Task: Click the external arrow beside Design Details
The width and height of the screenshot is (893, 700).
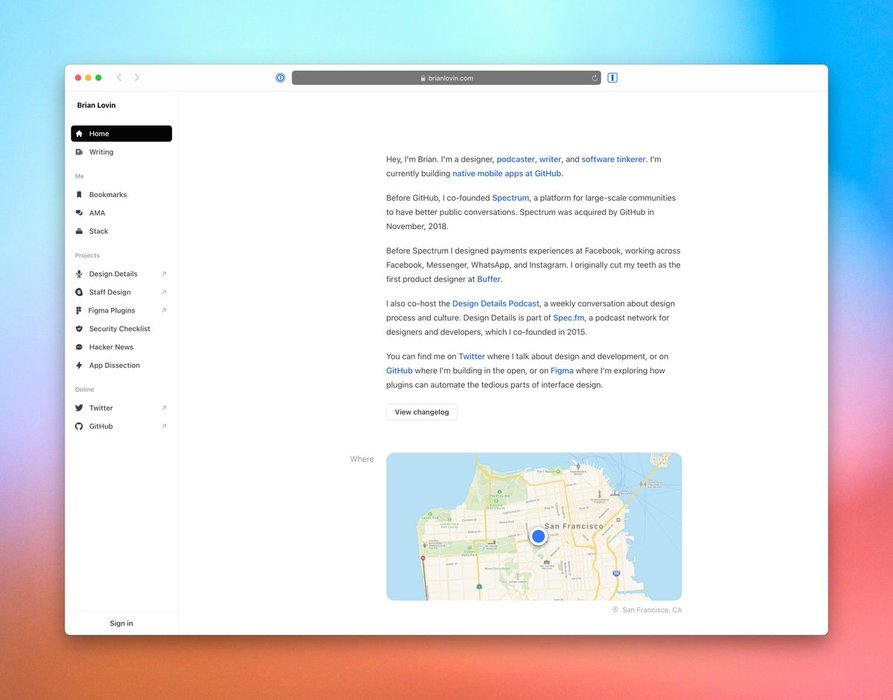Action: coord(163,274)
